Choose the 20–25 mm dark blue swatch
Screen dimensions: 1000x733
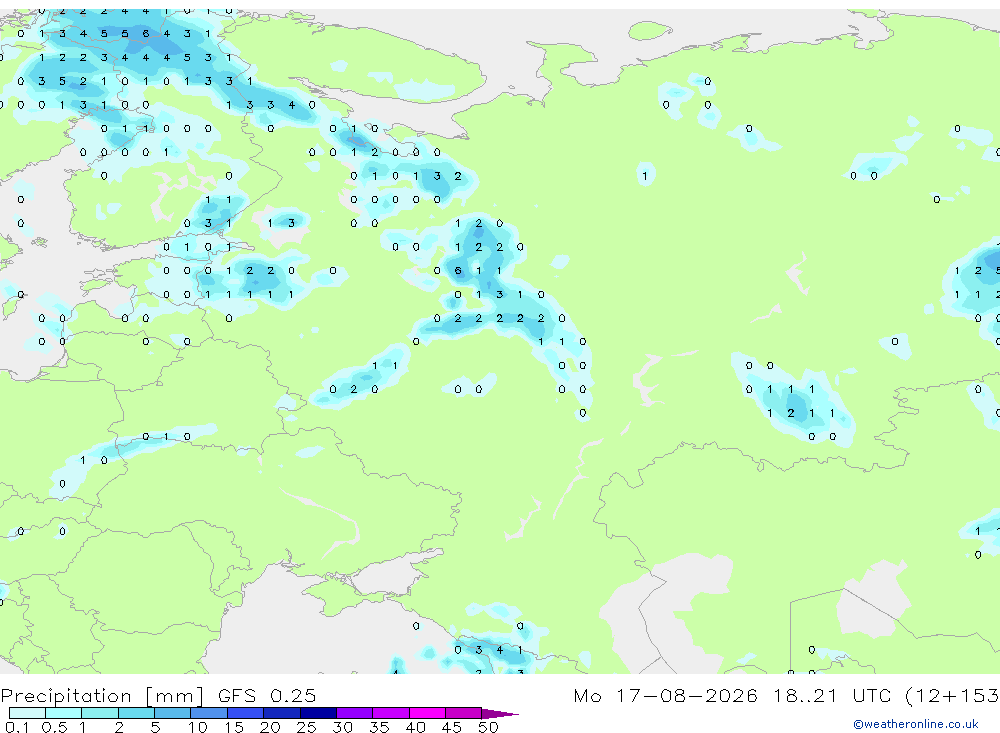tap(281, 713)
